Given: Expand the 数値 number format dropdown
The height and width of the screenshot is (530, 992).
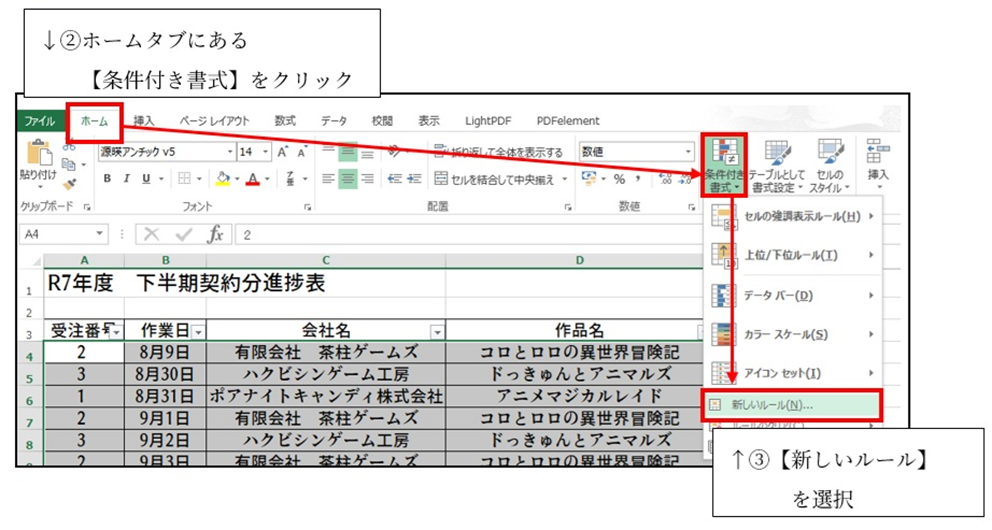Looking at the screenshot, I should tap(688, 152).
